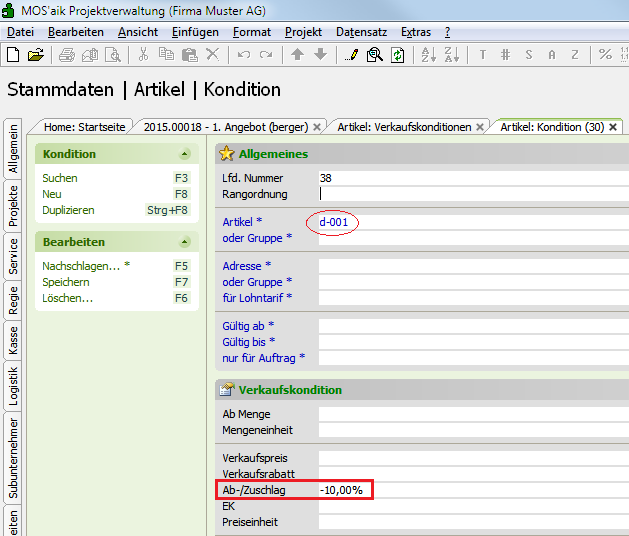629x536 pixels.
Task: Click the magnifier search toolbar icon
Action: click(375, 55)
